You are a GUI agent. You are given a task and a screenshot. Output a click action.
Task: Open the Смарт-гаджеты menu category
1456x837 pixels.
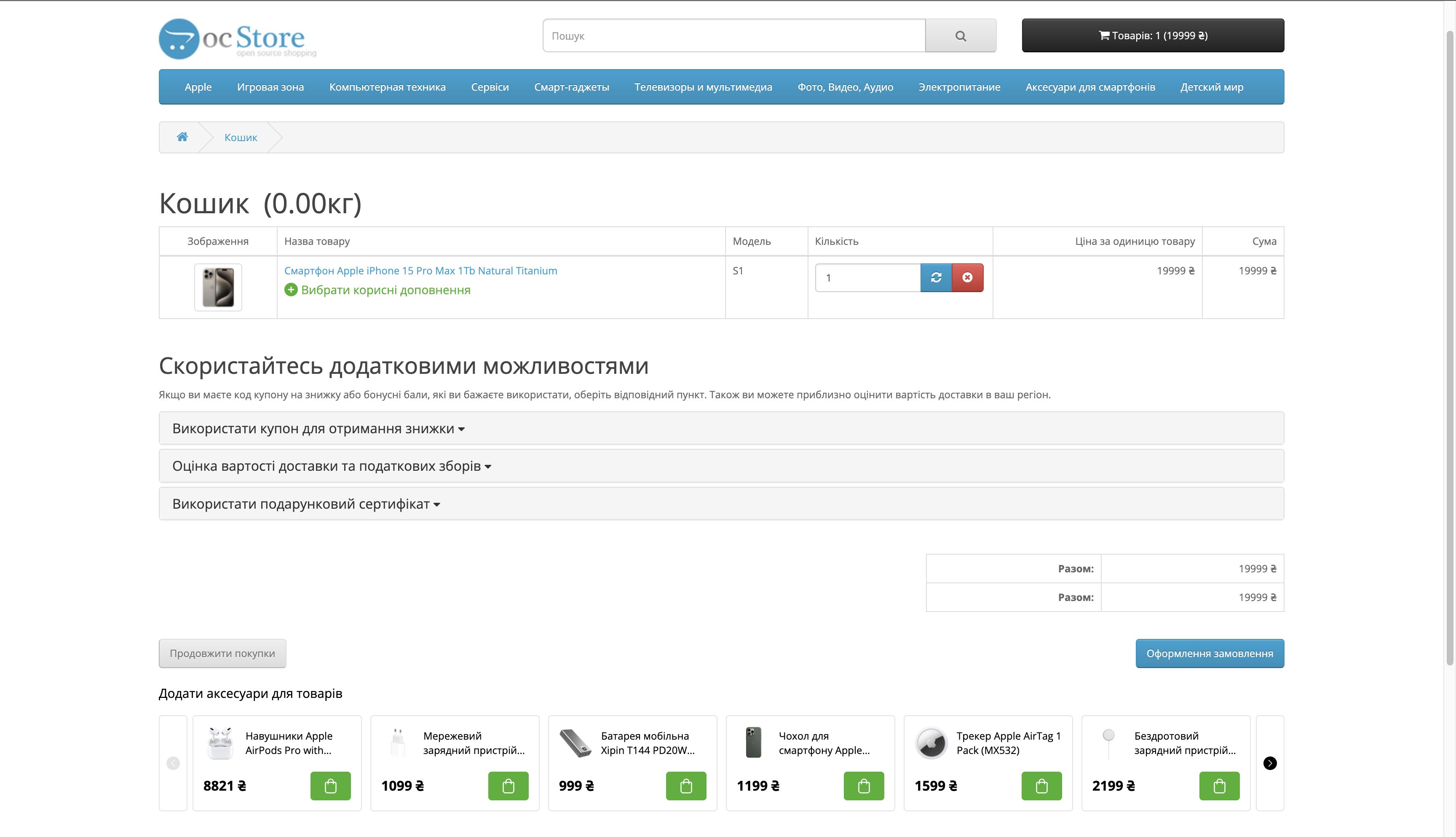[571, 87]
